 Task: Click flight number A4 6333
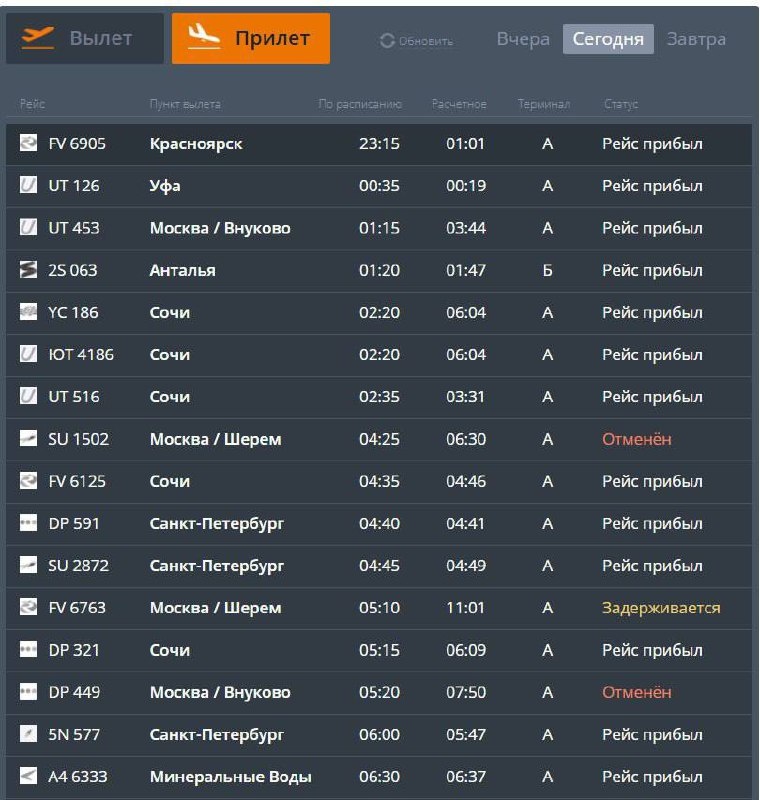[x=78, y=777]
